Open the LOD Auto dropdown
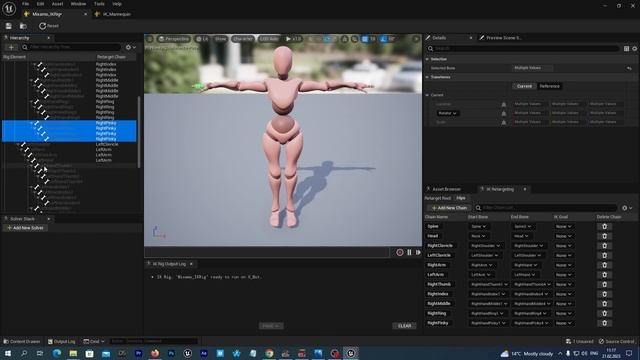The width and height of the screenshot is (640, 360). [x=269, y=39]
